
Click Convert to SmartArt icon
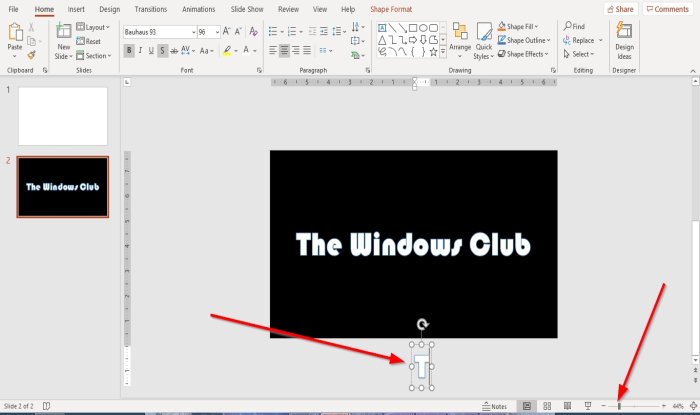pyautogui.click(x=355, y=55)
